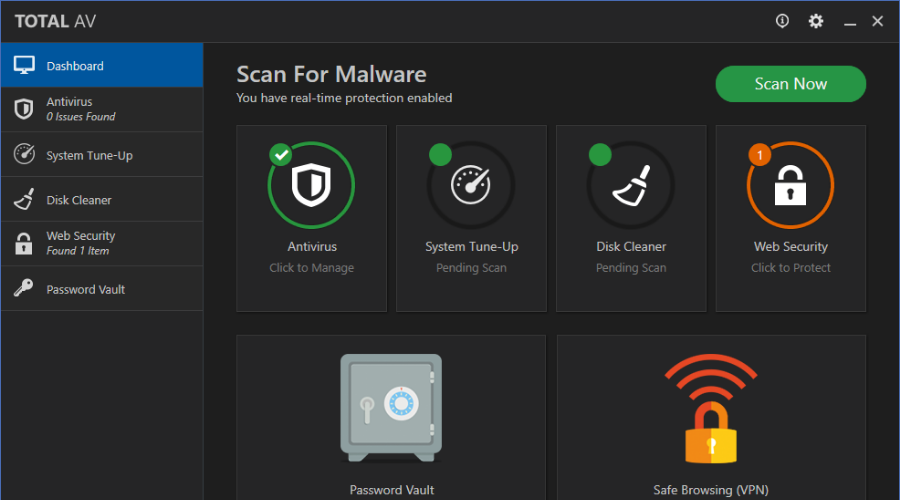900x500 pixels.
Task: Click the Dashboard monitor icon
Action: [x=24, y=65]
